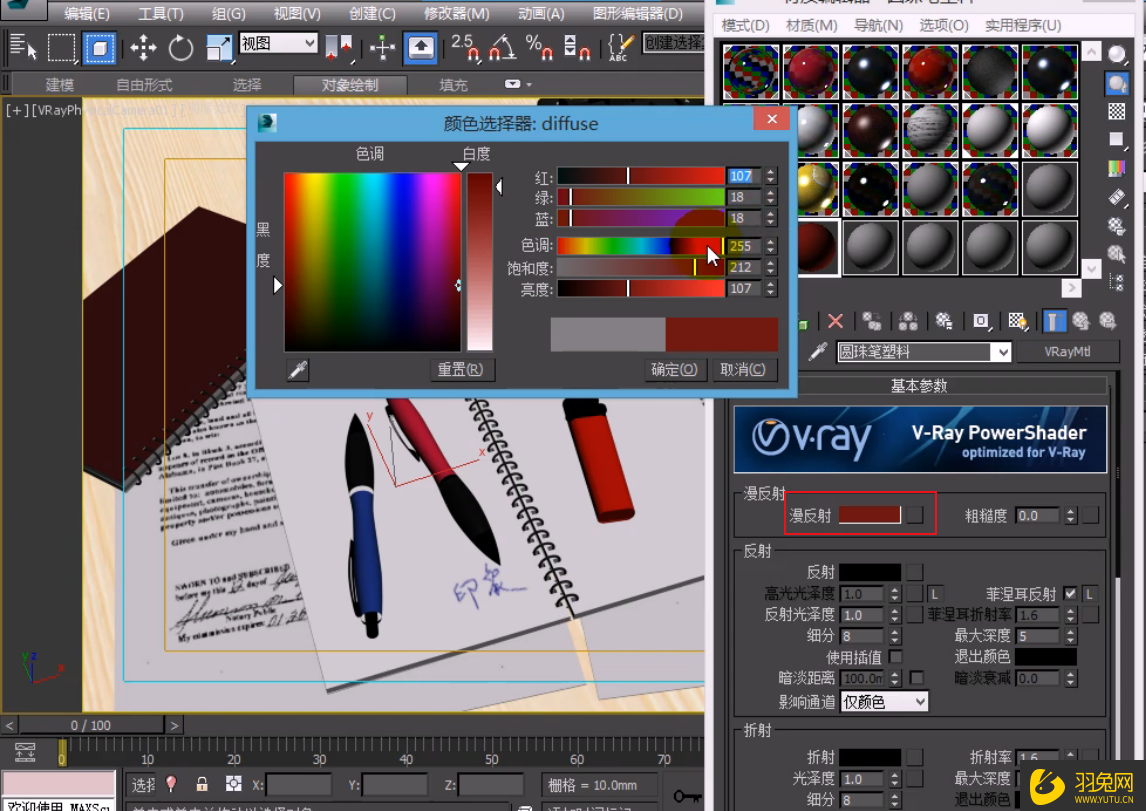Toggle the angle snap icon
The width and height of the screenshot is (1146, 811).
coord(503,48)
